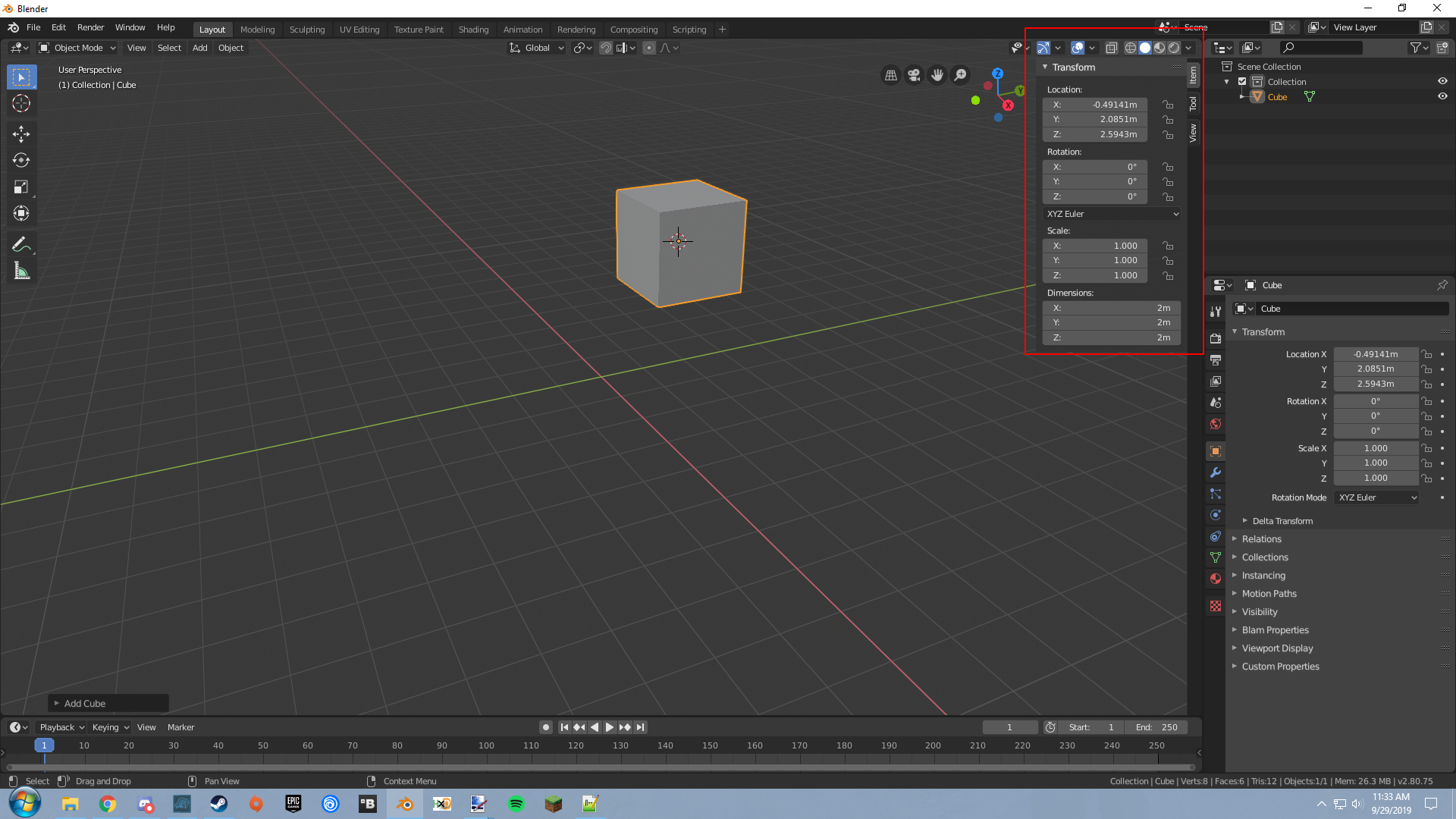Viewport: 1456px width, 819px height.
Task: Open the Modifiers wrench properties tab
Action: [x=1216, y=472]
